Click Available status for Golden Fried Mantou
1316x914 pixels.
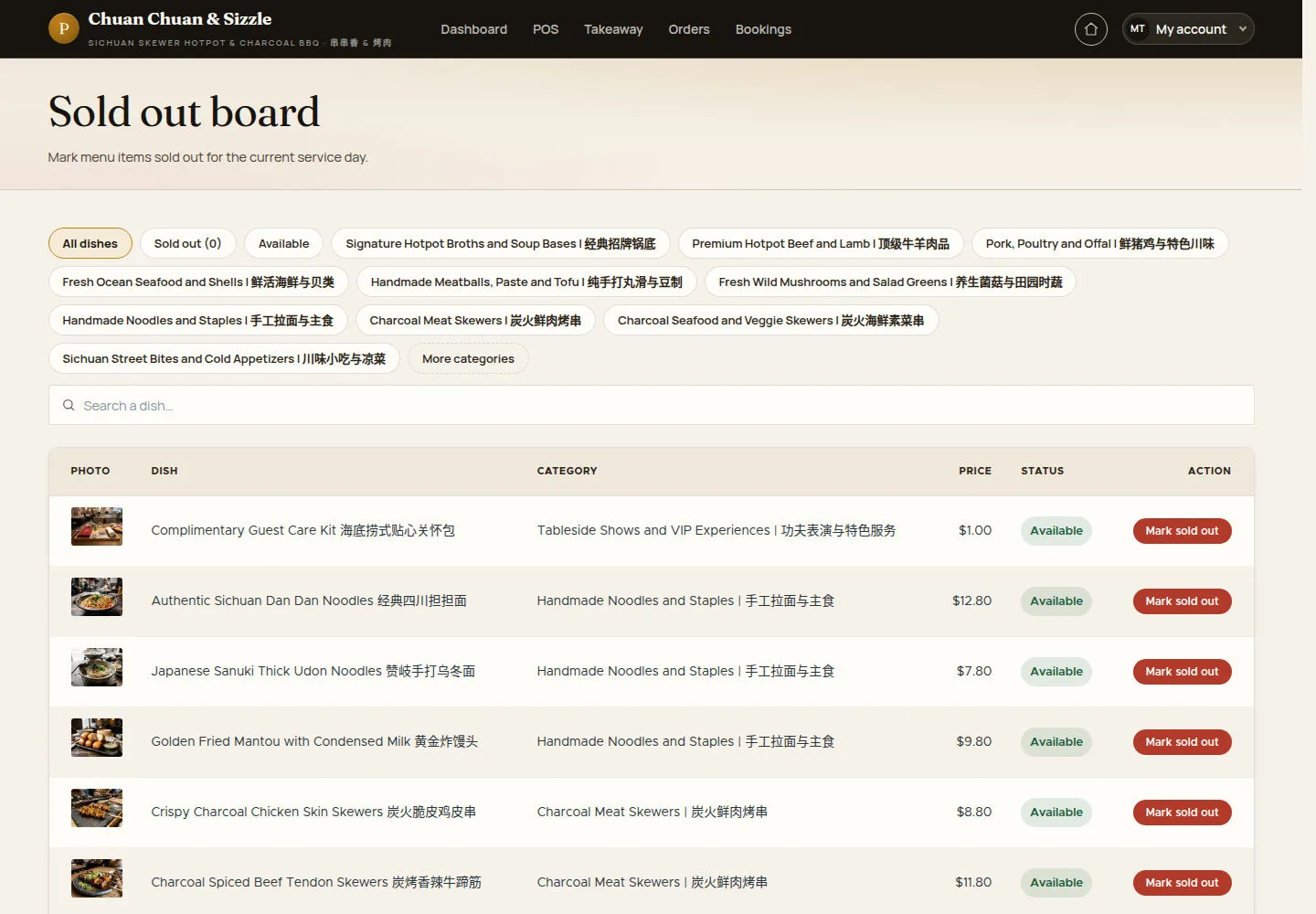(1056, 742)
